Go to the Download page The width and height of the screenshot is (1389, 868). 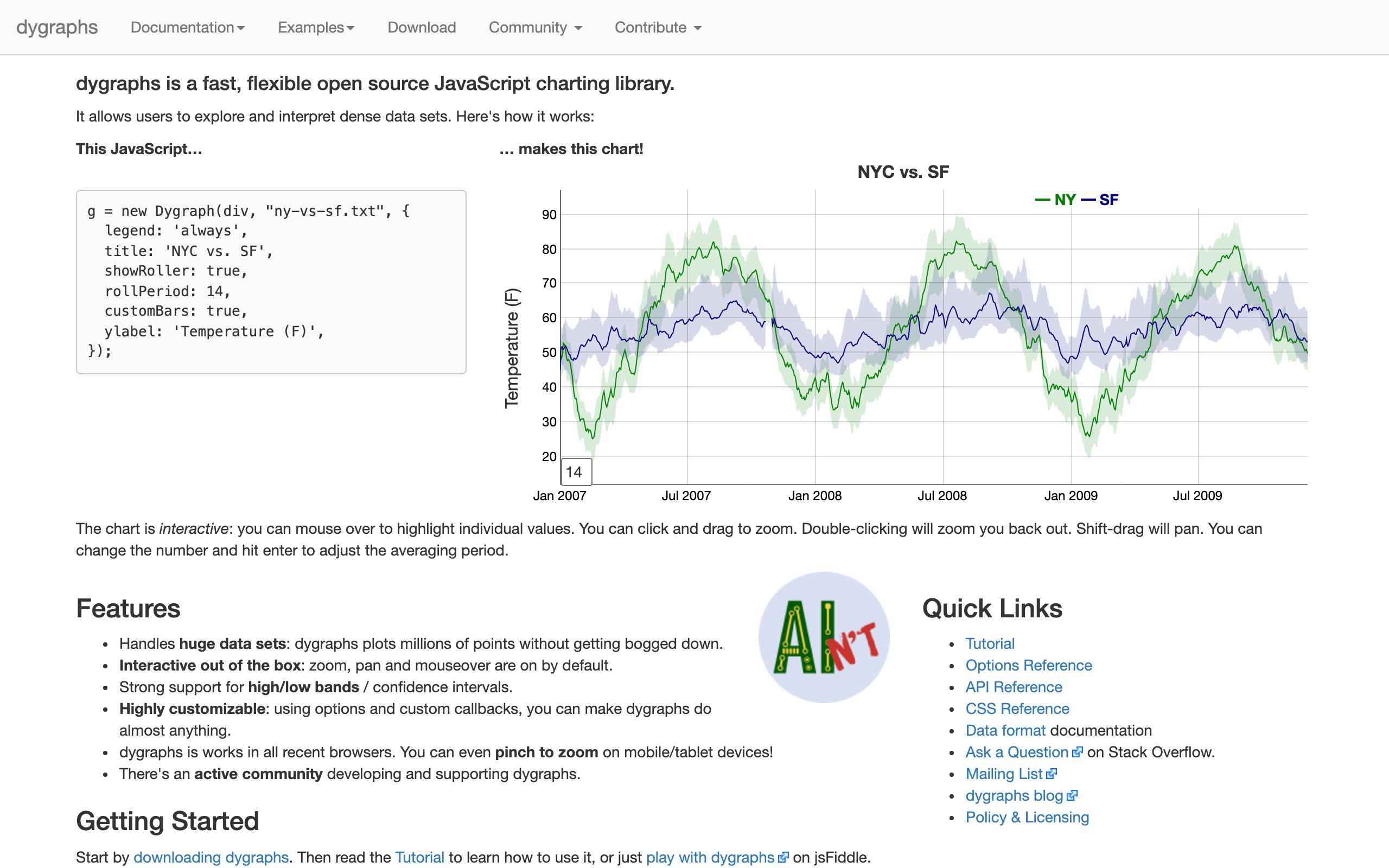point(422,27)
